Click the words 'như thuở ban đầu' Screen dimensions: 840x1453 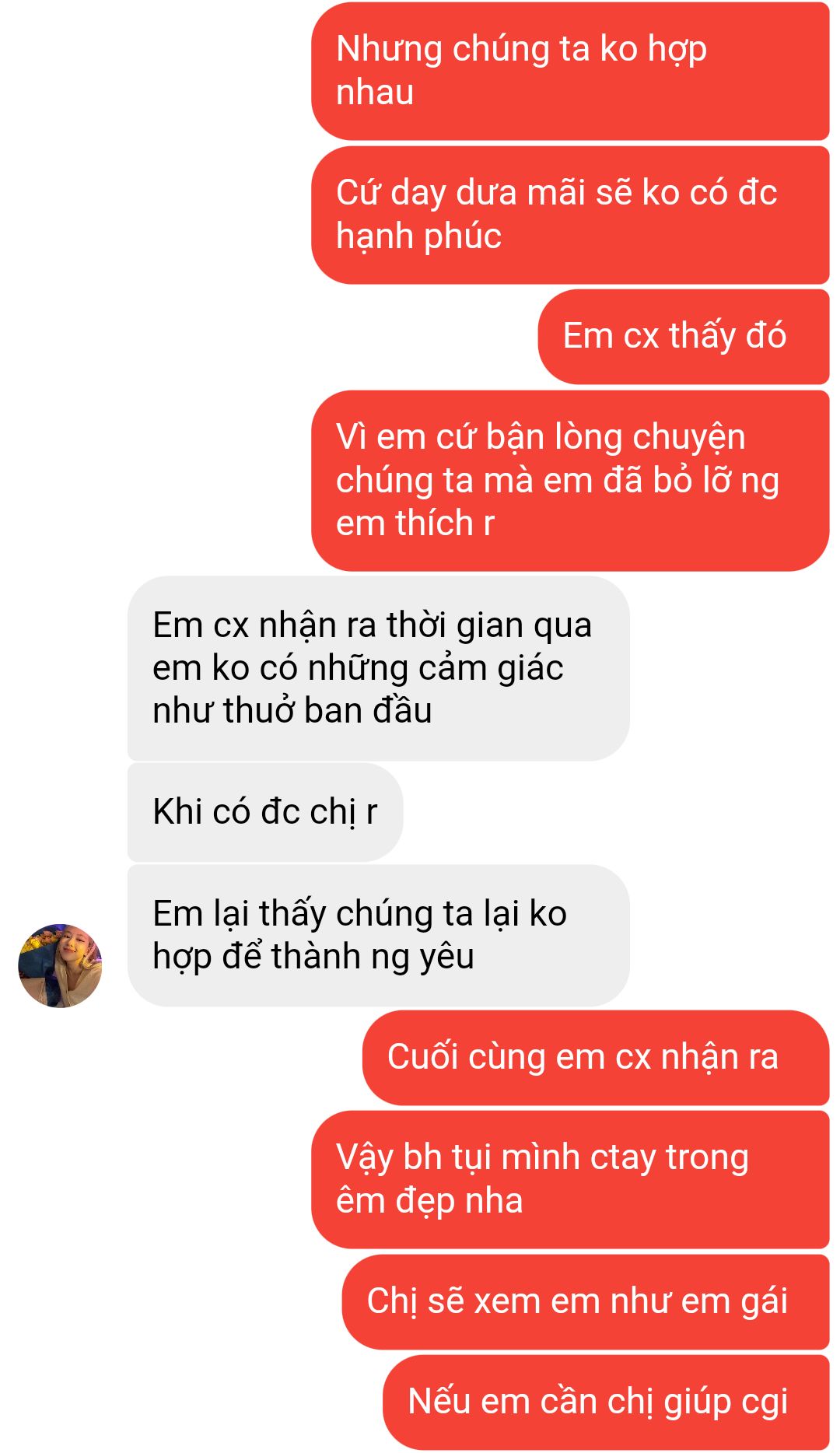point(292,711)
